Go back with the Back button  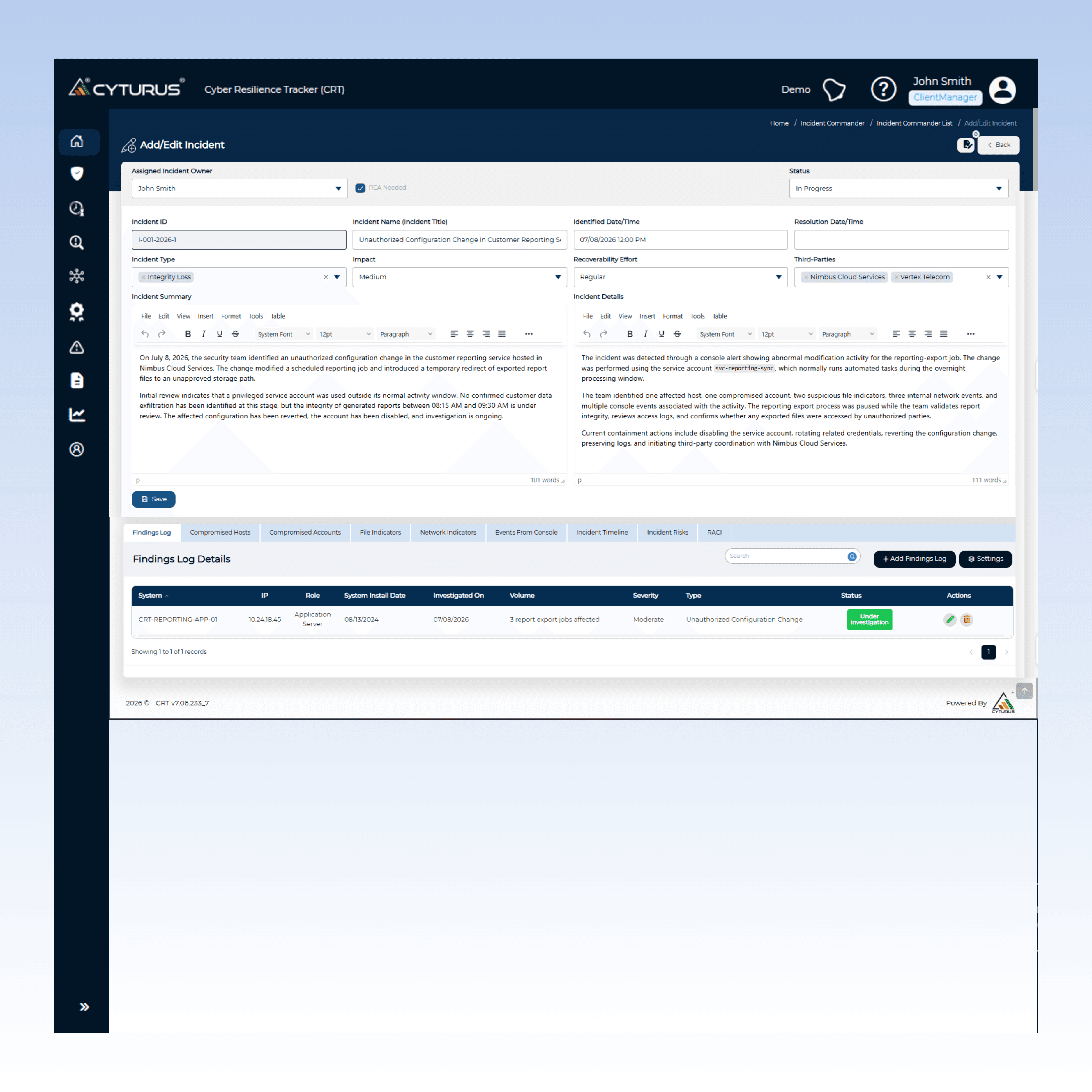click(x=999, y=145)
